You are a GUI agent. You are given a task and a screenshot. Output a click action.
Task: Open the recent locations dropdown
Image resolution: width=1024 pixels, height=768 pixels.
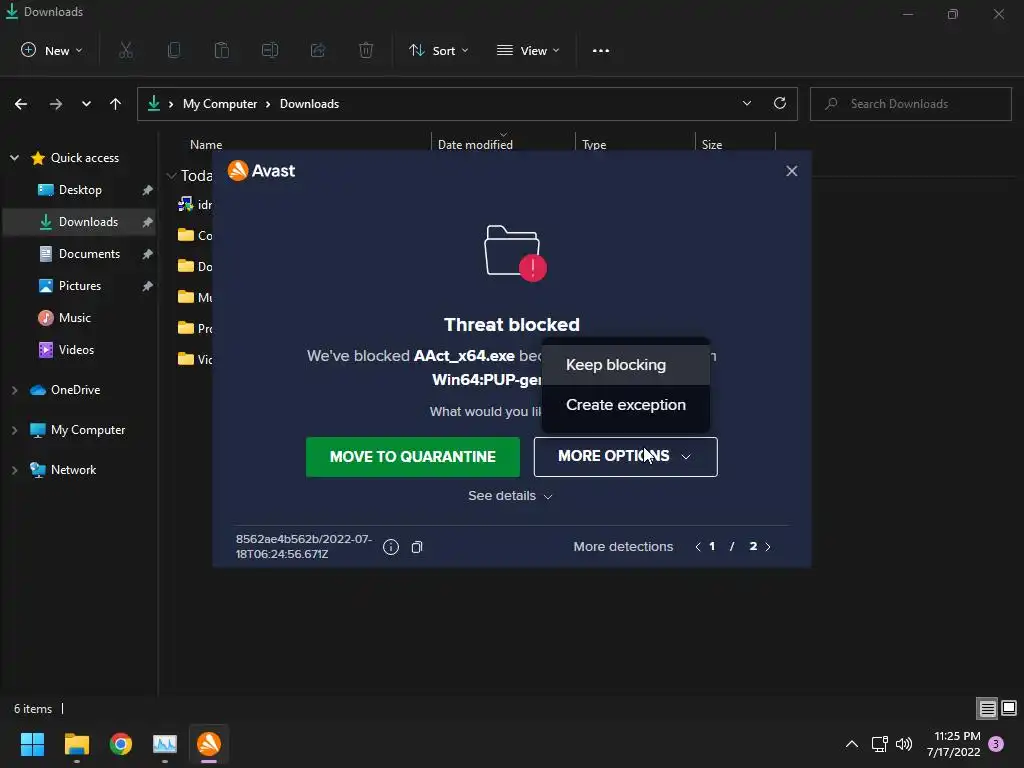click(86, 104)
